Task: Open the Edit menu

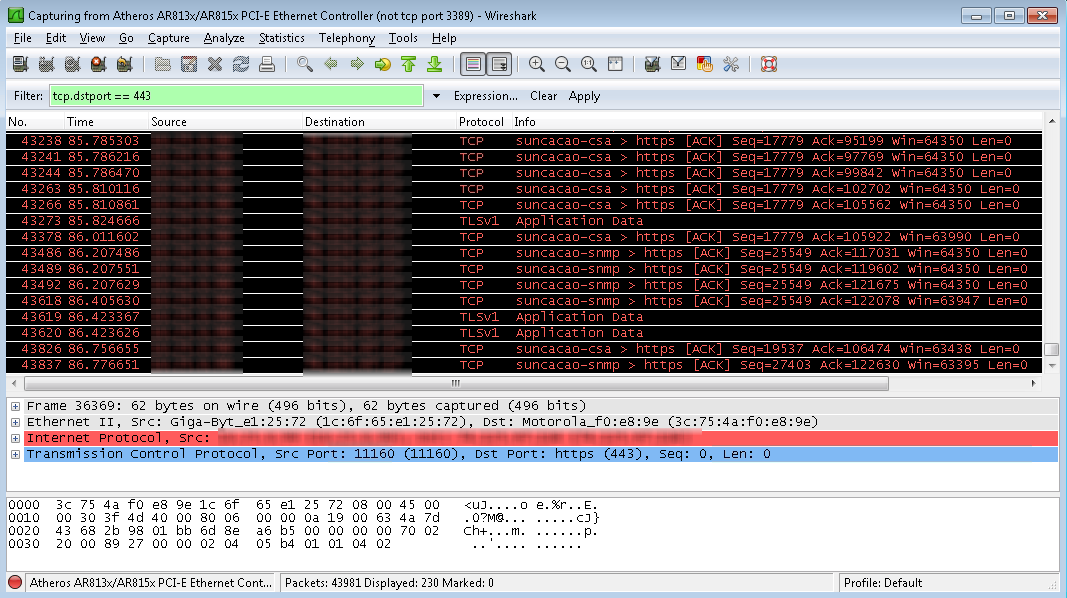Action: [x=56, y=38]
